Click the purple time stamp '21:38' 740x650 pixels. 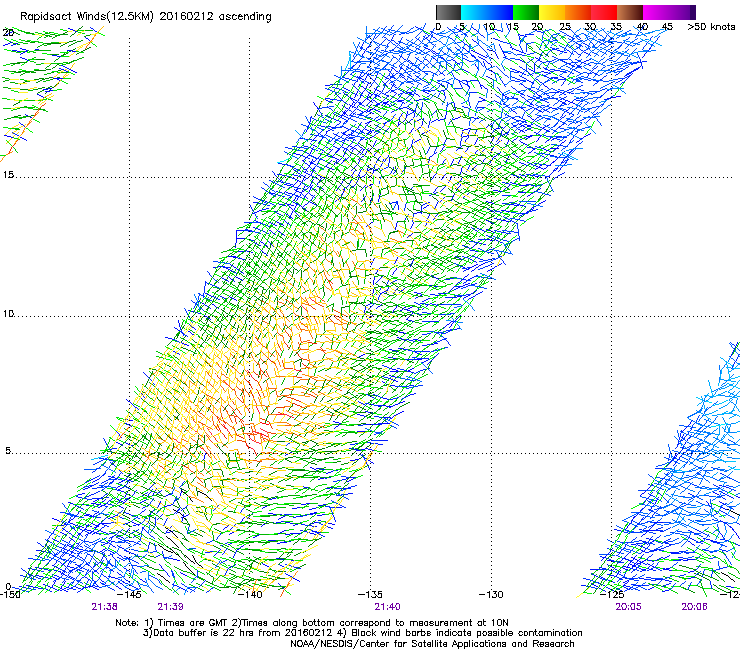click(104, 607)
